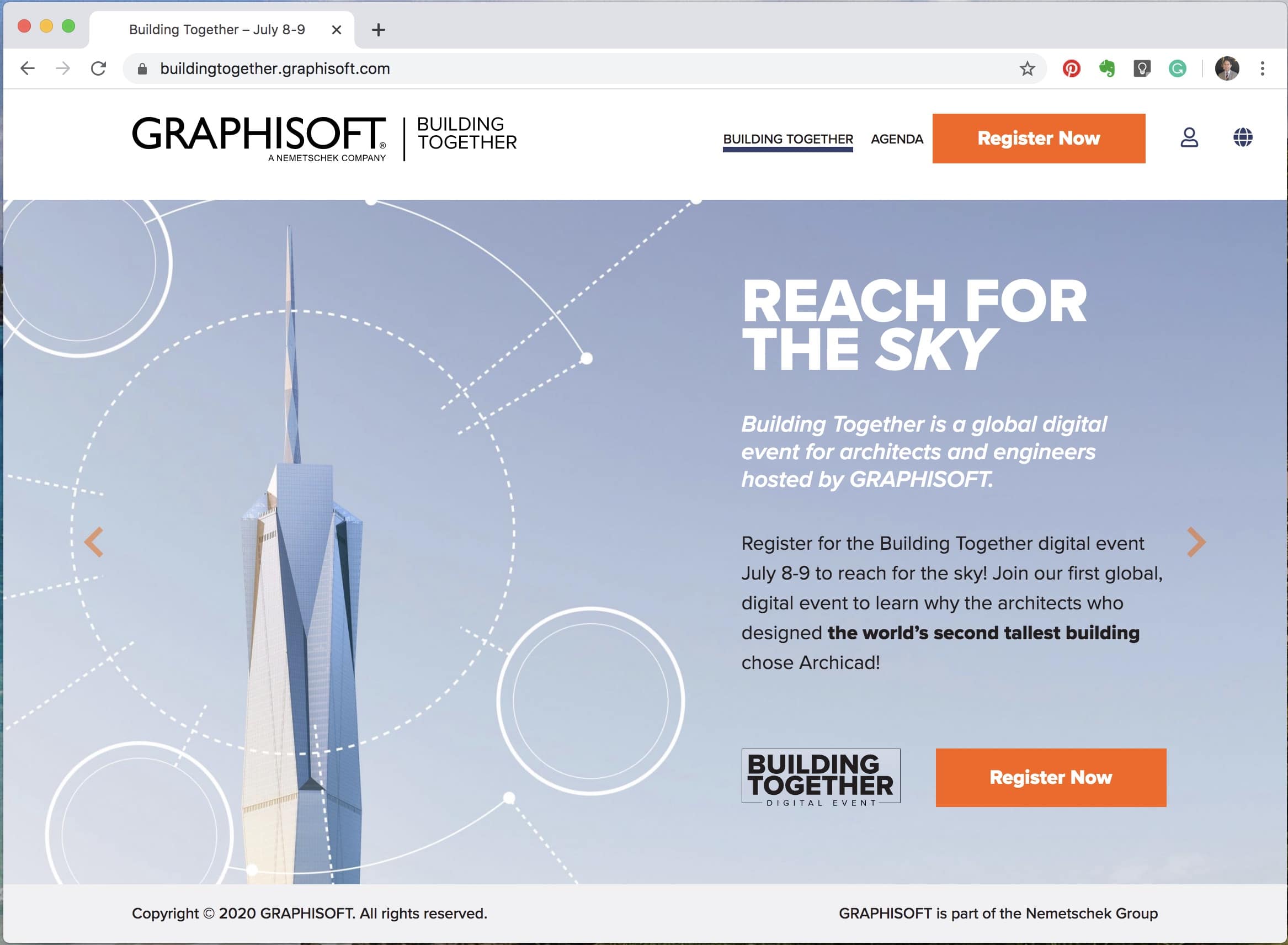Click the Chrome profile avatar picture
The image size is (1288, 945).
(1226, 68)
